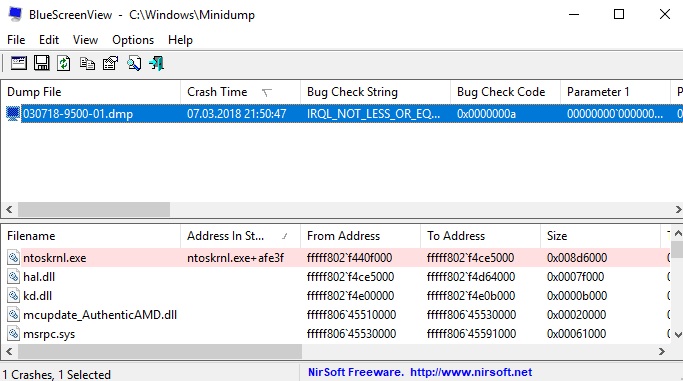Viewport: 683px width, 381px height.
Task: Open the File menu
Action: [16, 40]
